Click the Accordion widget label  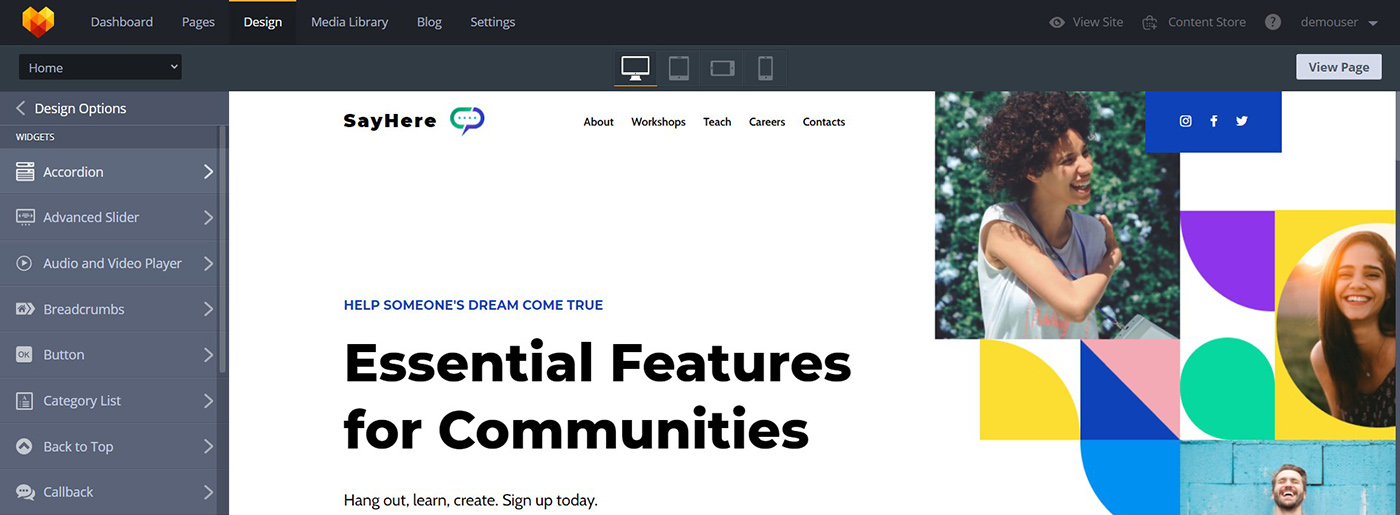[73, 172]
